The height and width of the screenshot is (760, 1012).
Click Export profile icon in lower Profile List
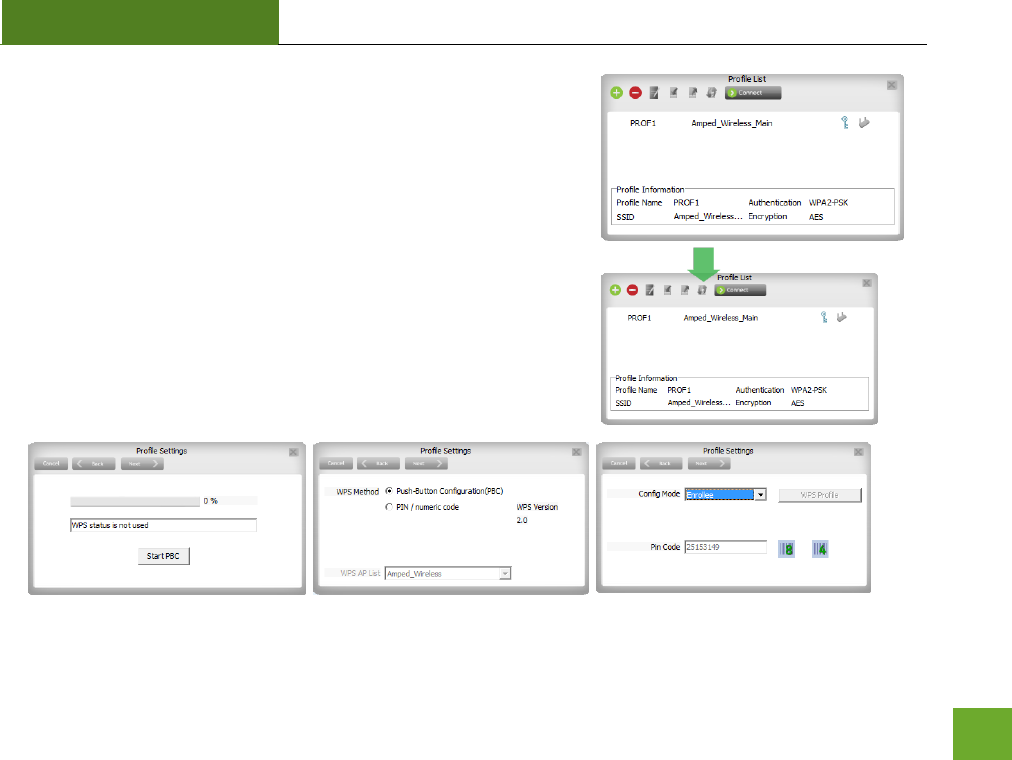[685, 290]
